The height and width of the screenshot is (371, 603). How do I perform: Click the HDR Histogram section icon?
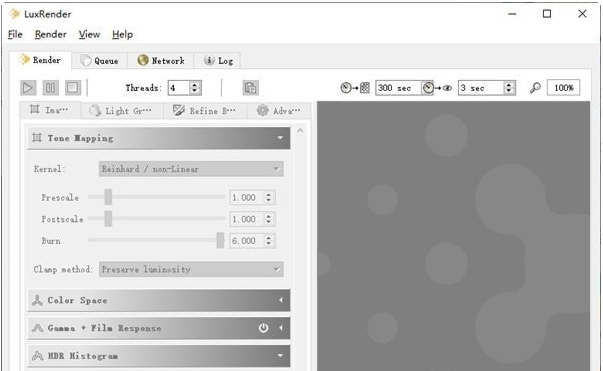[37, 356]
